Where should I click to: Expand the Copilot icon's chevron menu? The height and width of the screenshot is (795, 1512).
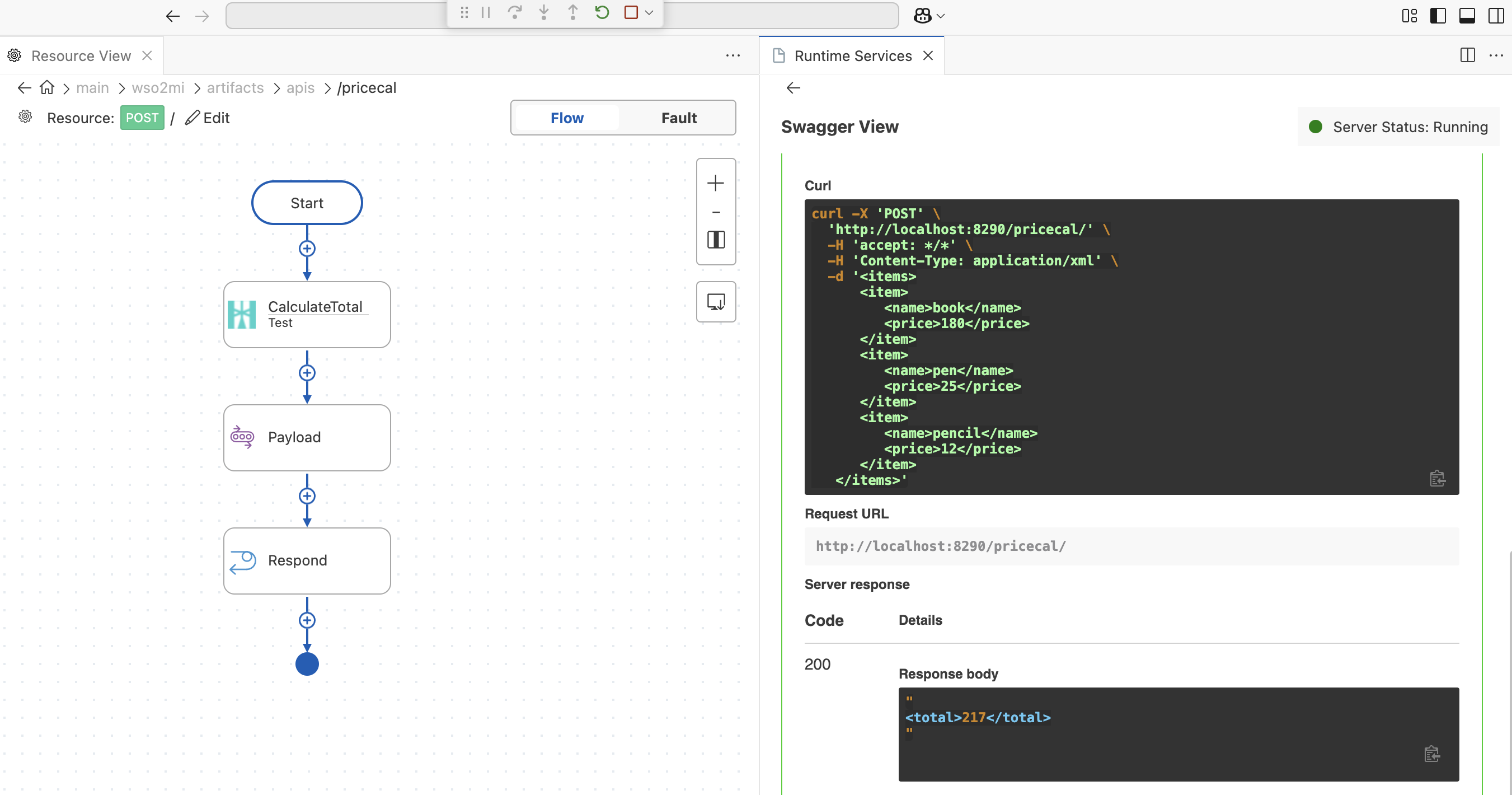click(x=939, y=16)
